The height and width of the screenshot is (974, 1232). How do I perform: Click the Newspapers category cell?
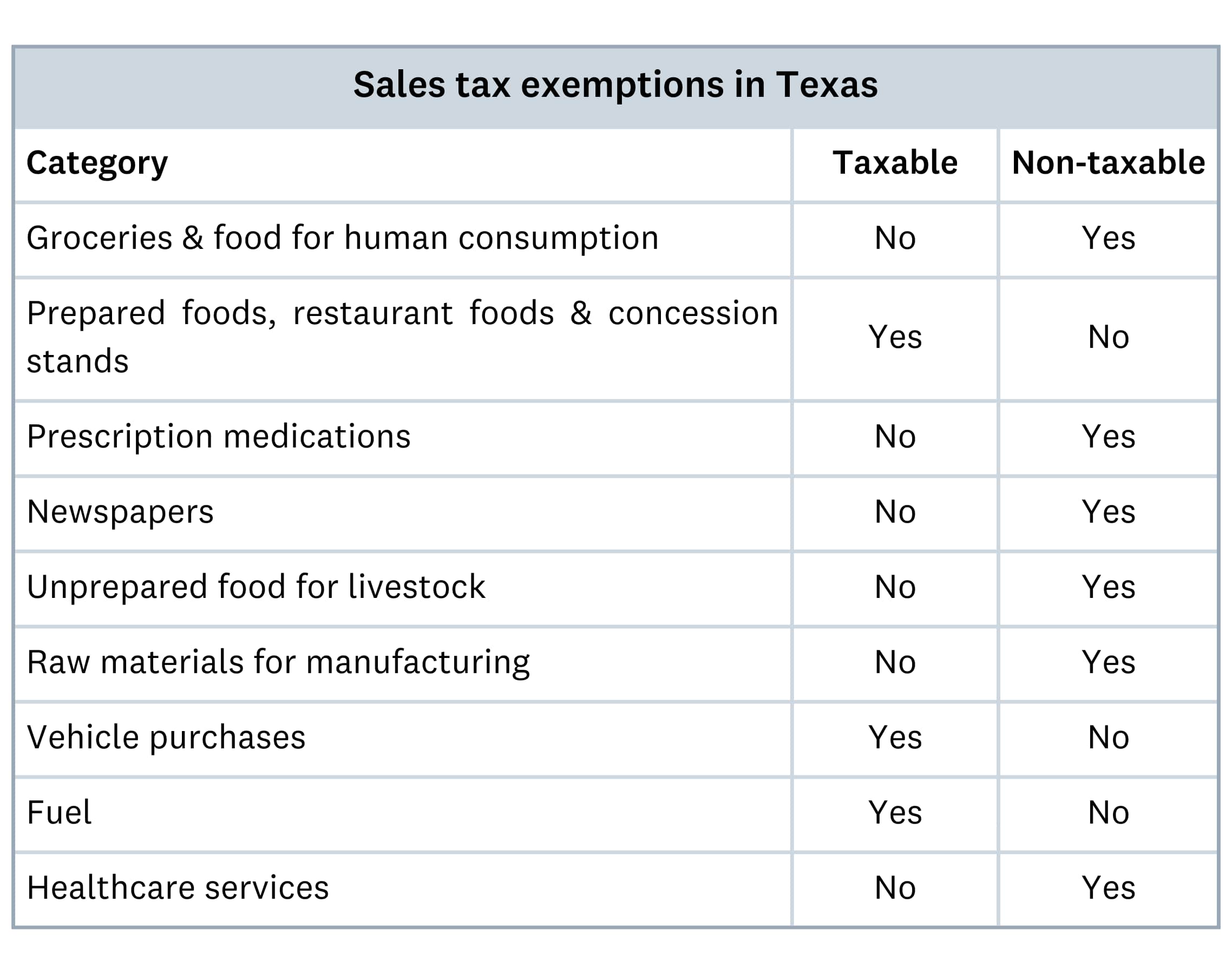tap(120, 511)
